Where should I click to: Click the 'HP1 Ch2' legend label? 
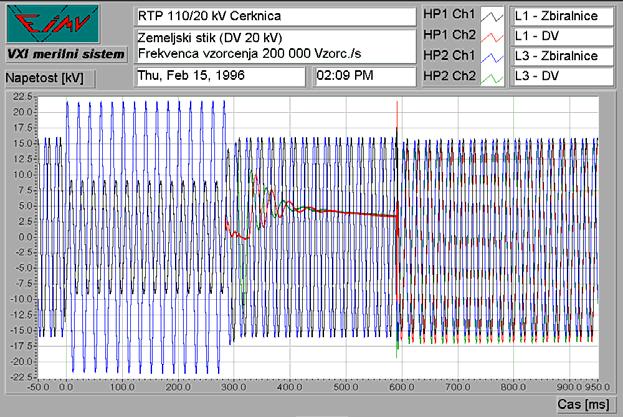click(449, 35)
